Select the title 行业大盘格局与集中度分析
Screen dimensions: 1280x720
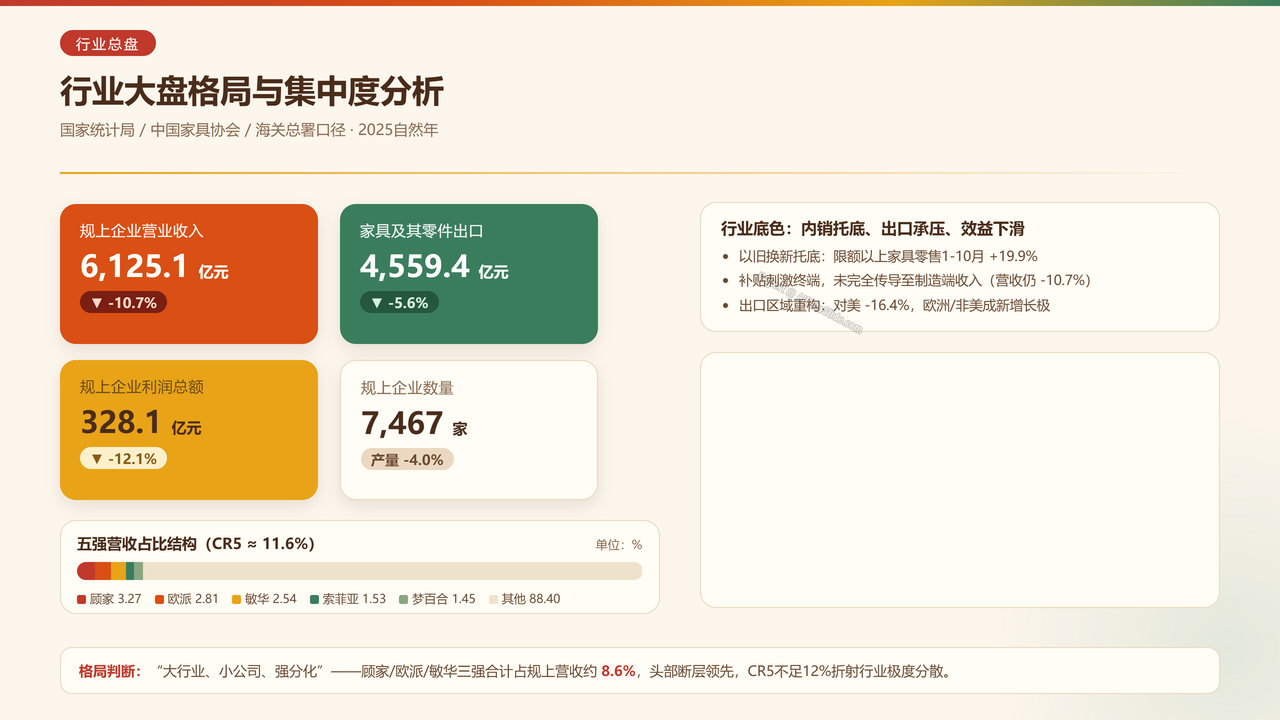pyautogui.click(x=252, y=92)
